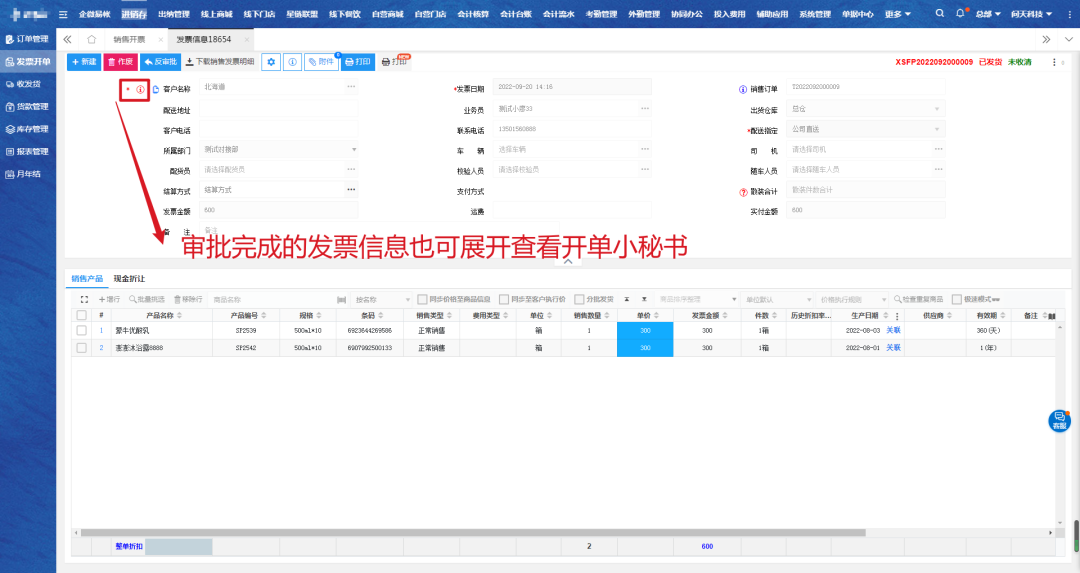The width and height of the screenshot is (1080, 573).
Task: Open the 会计核算 menu
Action: point(473,14)
